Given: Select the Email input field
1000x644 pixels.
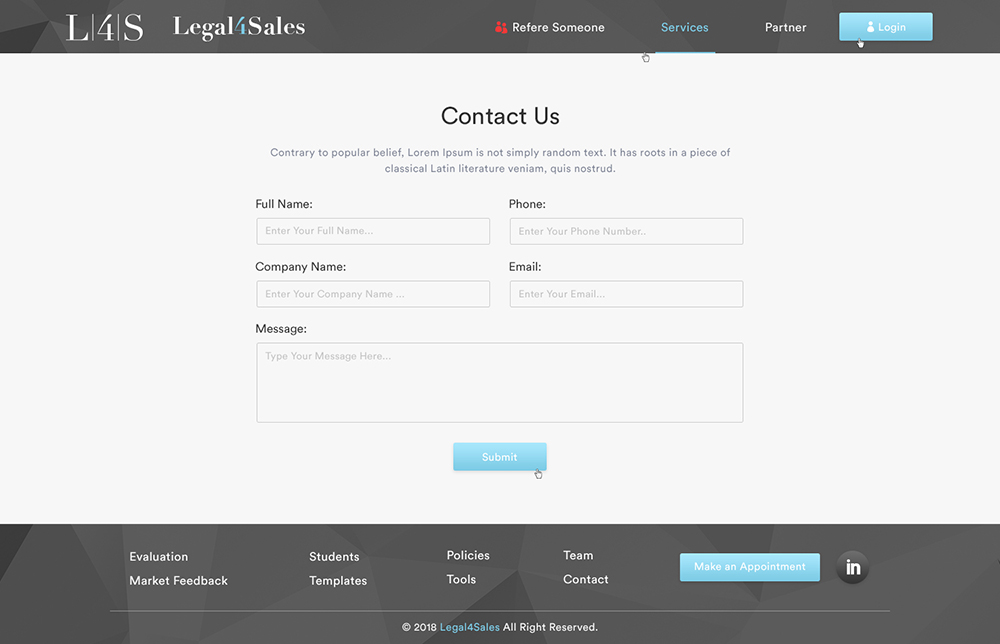Looking at the screenshot, I should click(626, 294).
